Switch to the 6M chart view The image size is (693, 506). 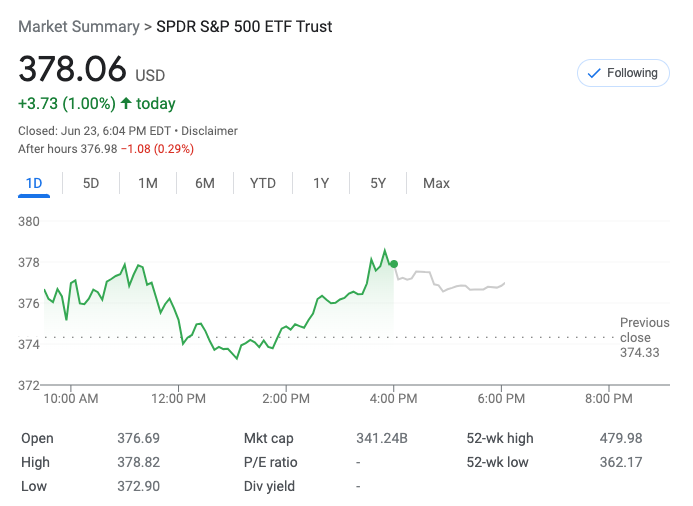(x=205, y=183)
